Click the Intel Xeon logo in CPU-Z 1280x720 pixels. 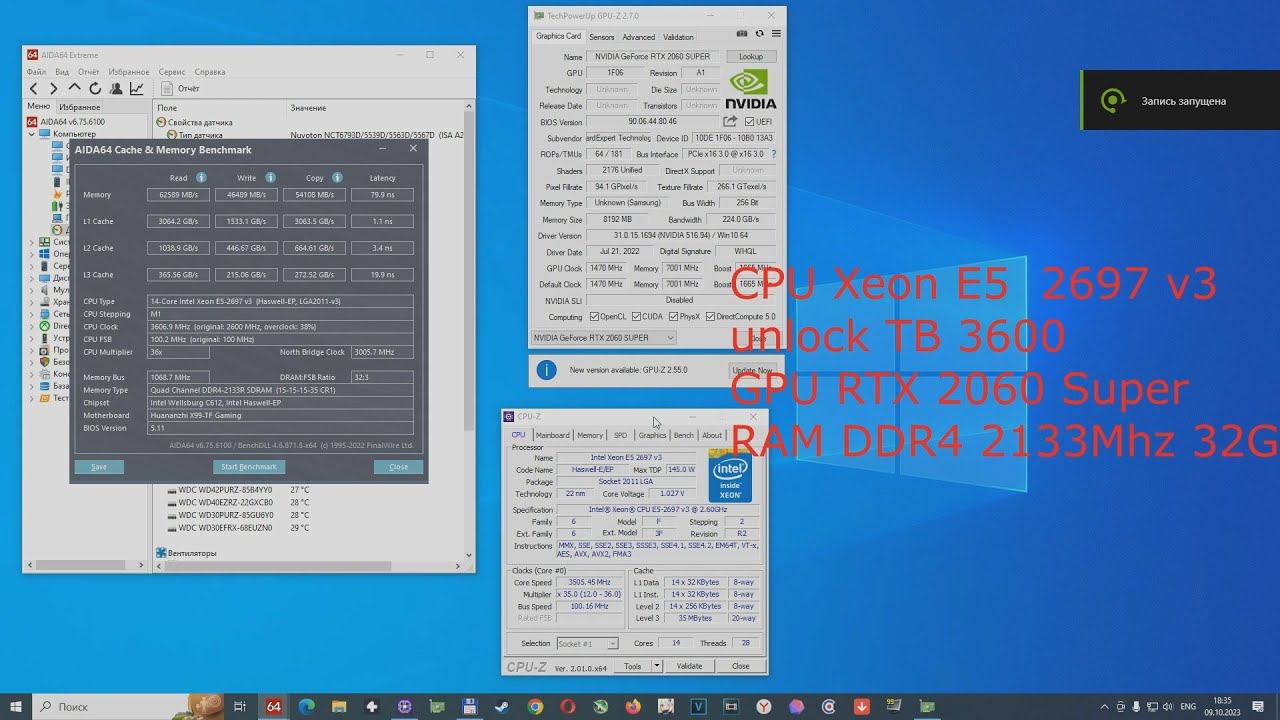(730, 476)
